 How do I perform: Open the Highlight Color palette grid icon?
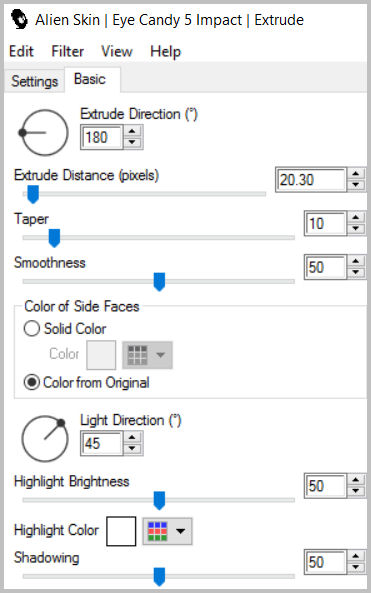[158, 531]
